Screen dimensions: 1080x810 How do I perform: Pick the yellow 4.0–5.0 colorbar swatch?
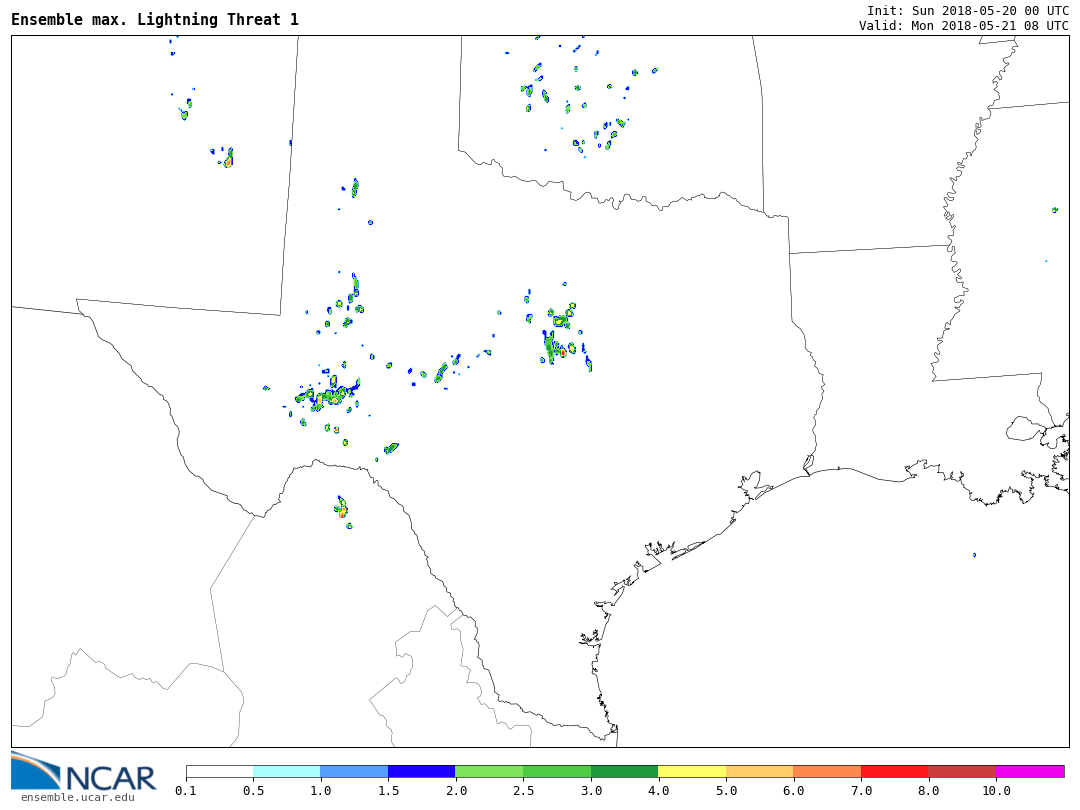click(692, 772)
